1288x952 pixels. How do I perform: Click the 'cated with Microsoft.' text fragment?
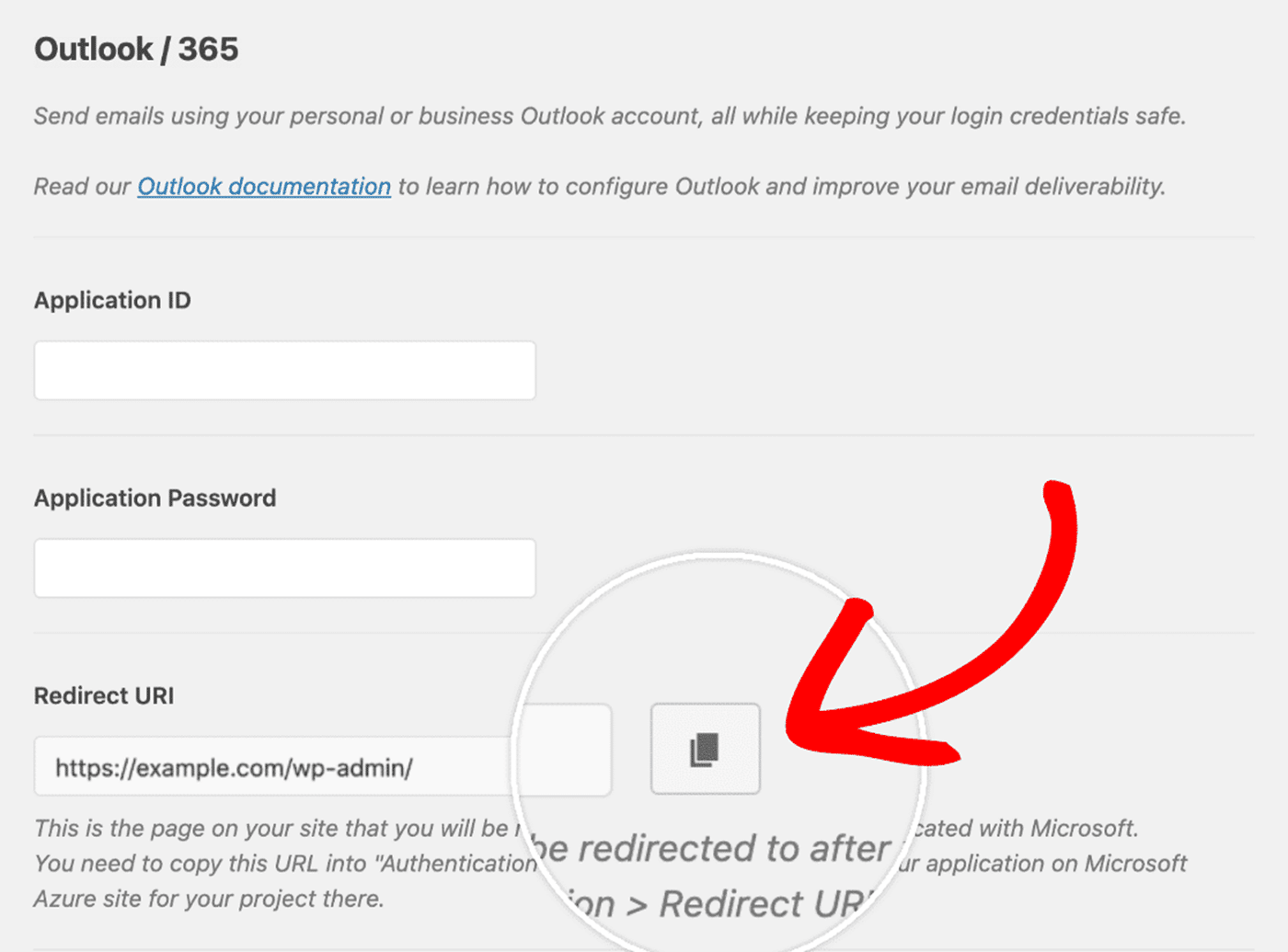coord(1026,829)
